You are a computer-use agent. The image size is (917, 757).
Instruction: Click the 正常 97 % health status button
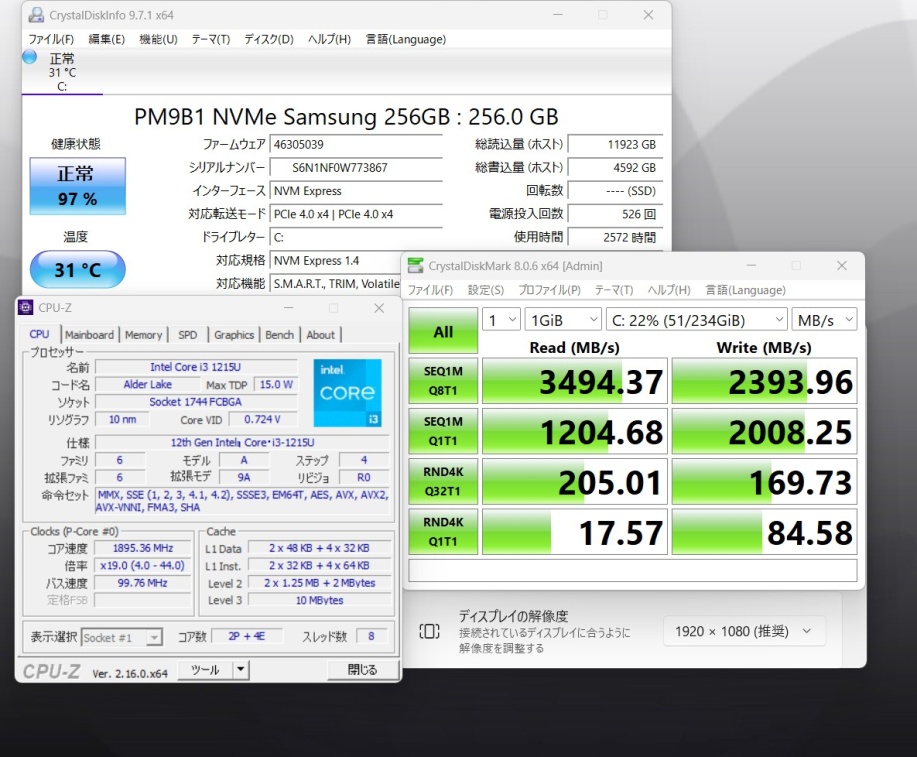click(77, 186)
